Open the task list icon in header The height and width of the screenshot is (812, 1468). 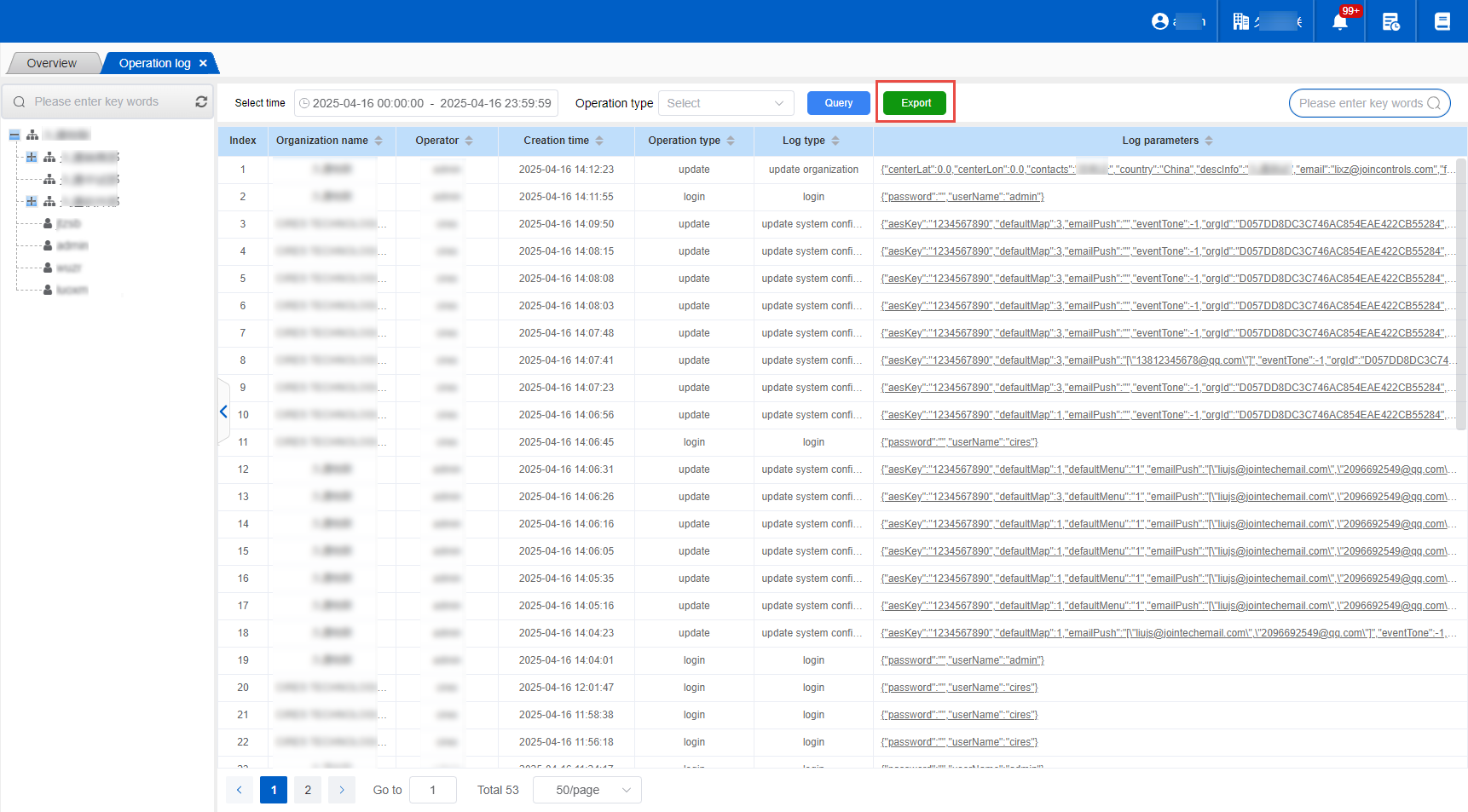click(1390, 21)
